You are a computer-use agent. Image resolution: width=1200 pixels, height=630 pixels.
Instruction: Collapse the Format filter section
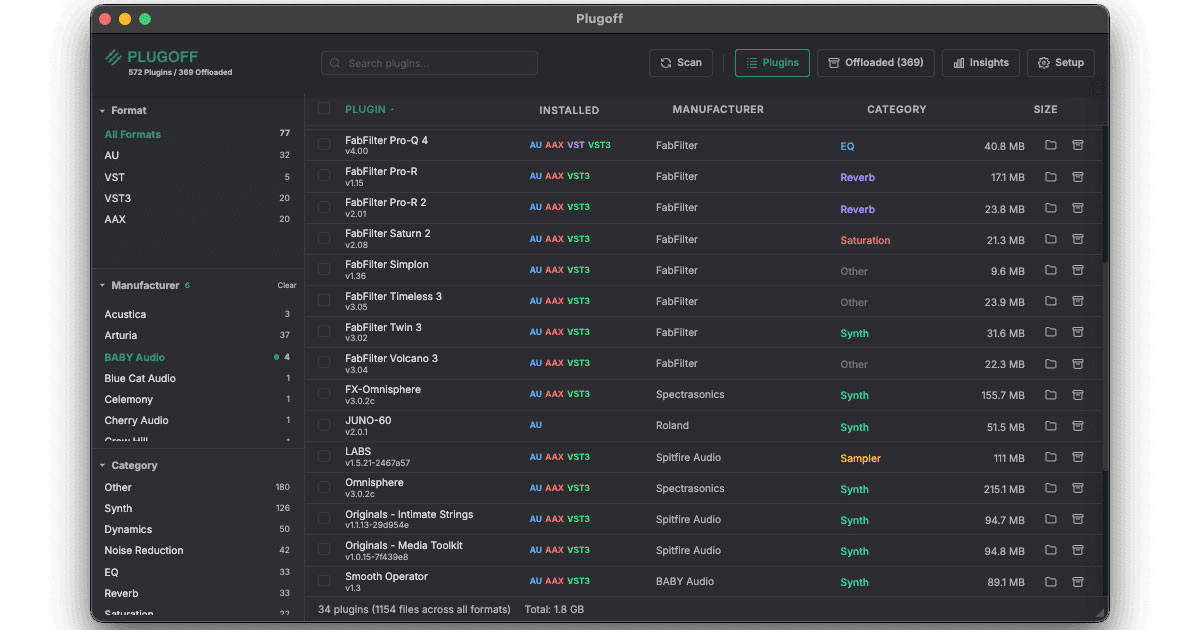coord(102,111)
